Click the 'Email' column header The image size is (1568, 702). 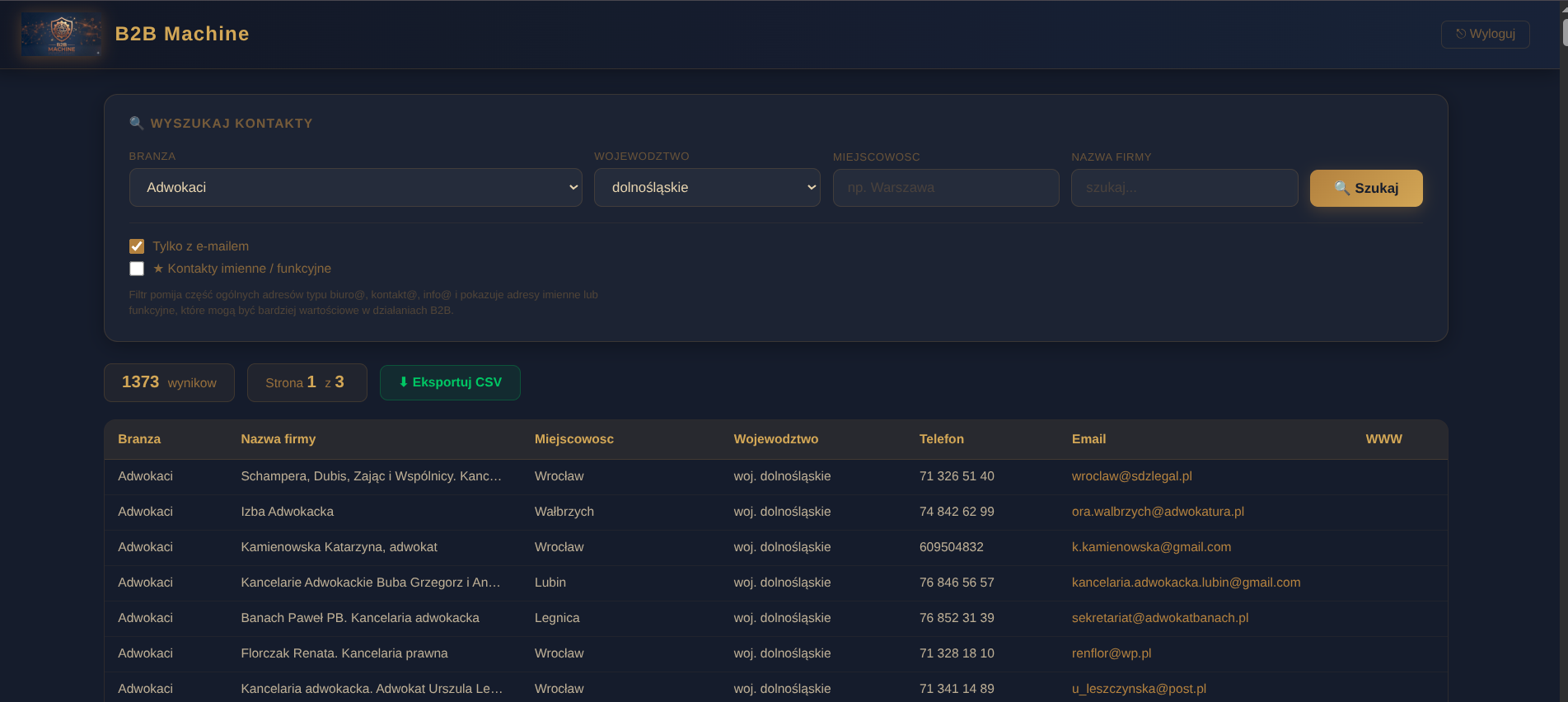pos(1088,439)
